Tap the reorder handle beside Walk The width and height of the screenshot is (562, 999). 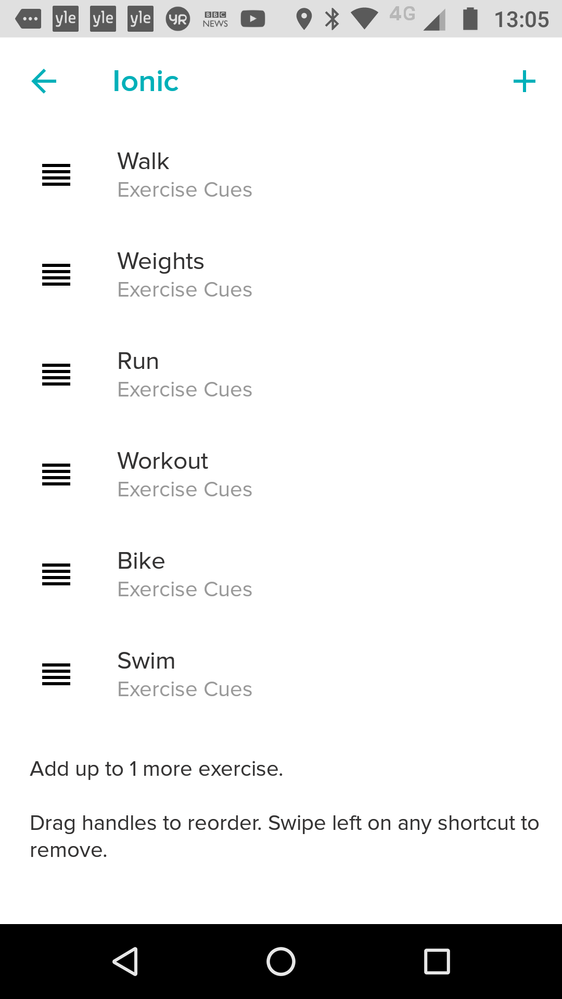(56, 175)
